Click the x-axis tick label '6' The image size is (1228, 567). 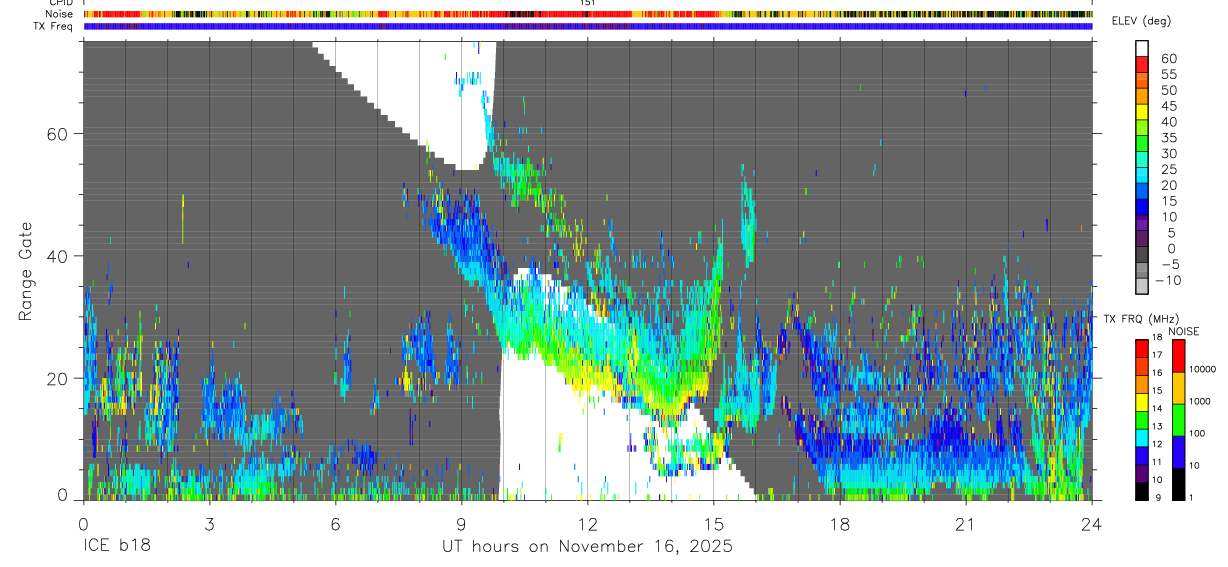click(335, 524)
